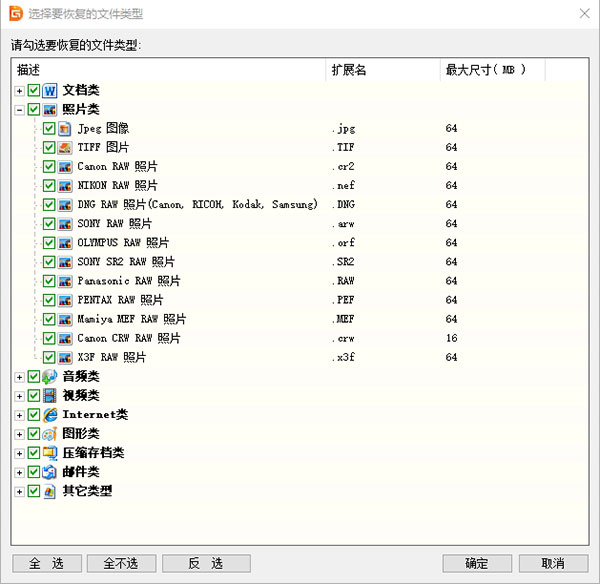Click the max size value 16

coord(452,338)
